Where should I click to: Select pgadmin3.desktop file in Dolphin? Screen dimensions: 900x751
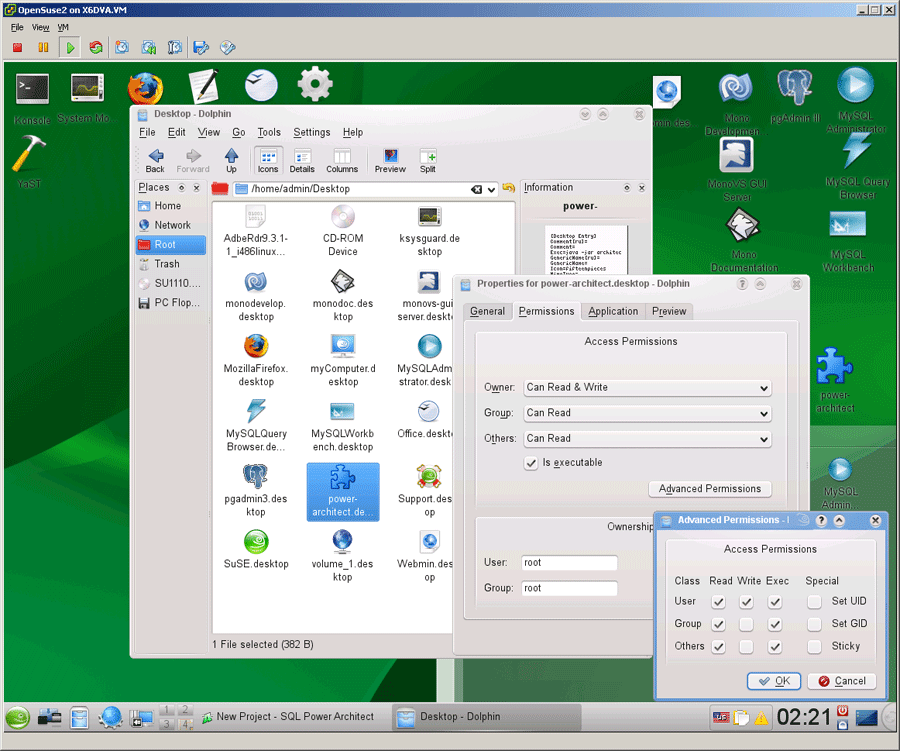pyautogui.click(x=256, y=491)
